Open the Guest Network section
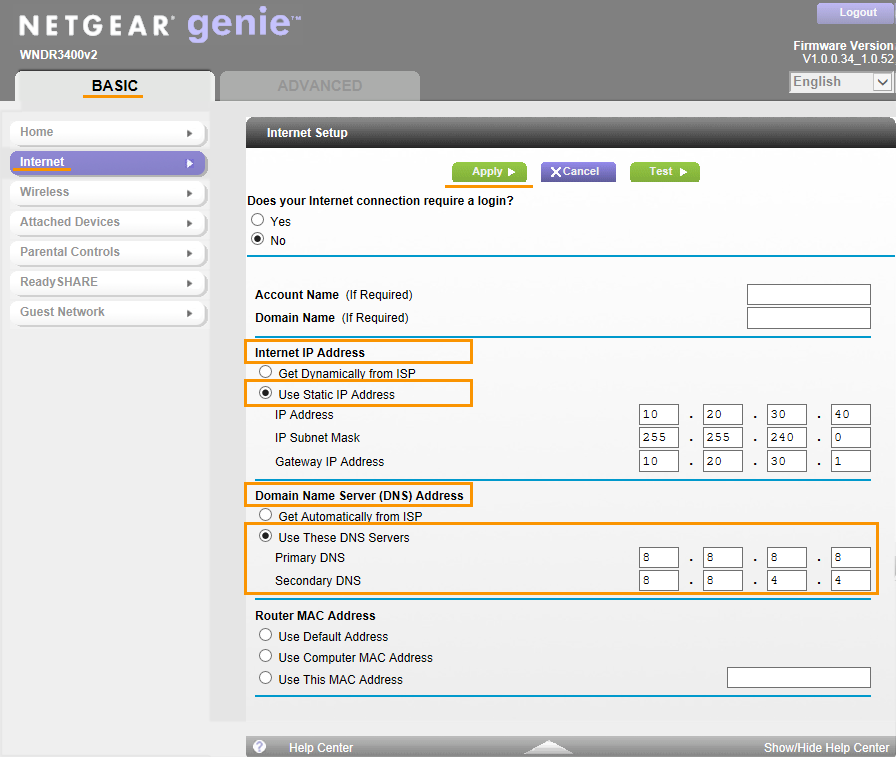This screenshot has height=757, width=896. click(107, 313)
